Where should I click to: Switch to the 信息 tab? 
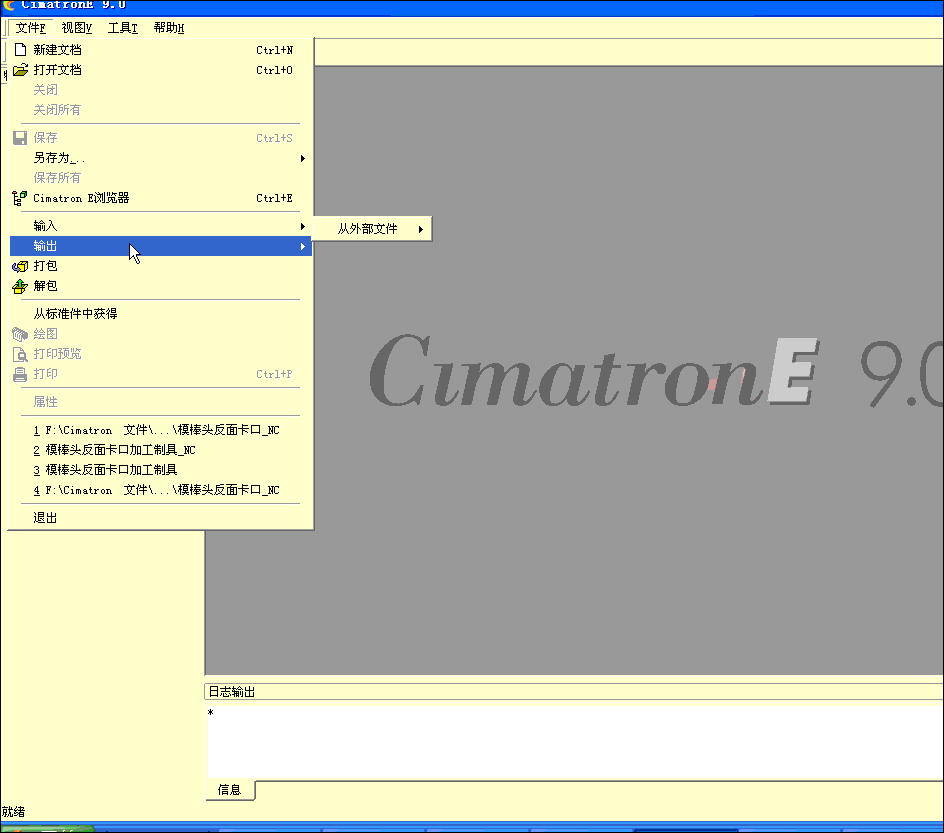tap(230, 790)
